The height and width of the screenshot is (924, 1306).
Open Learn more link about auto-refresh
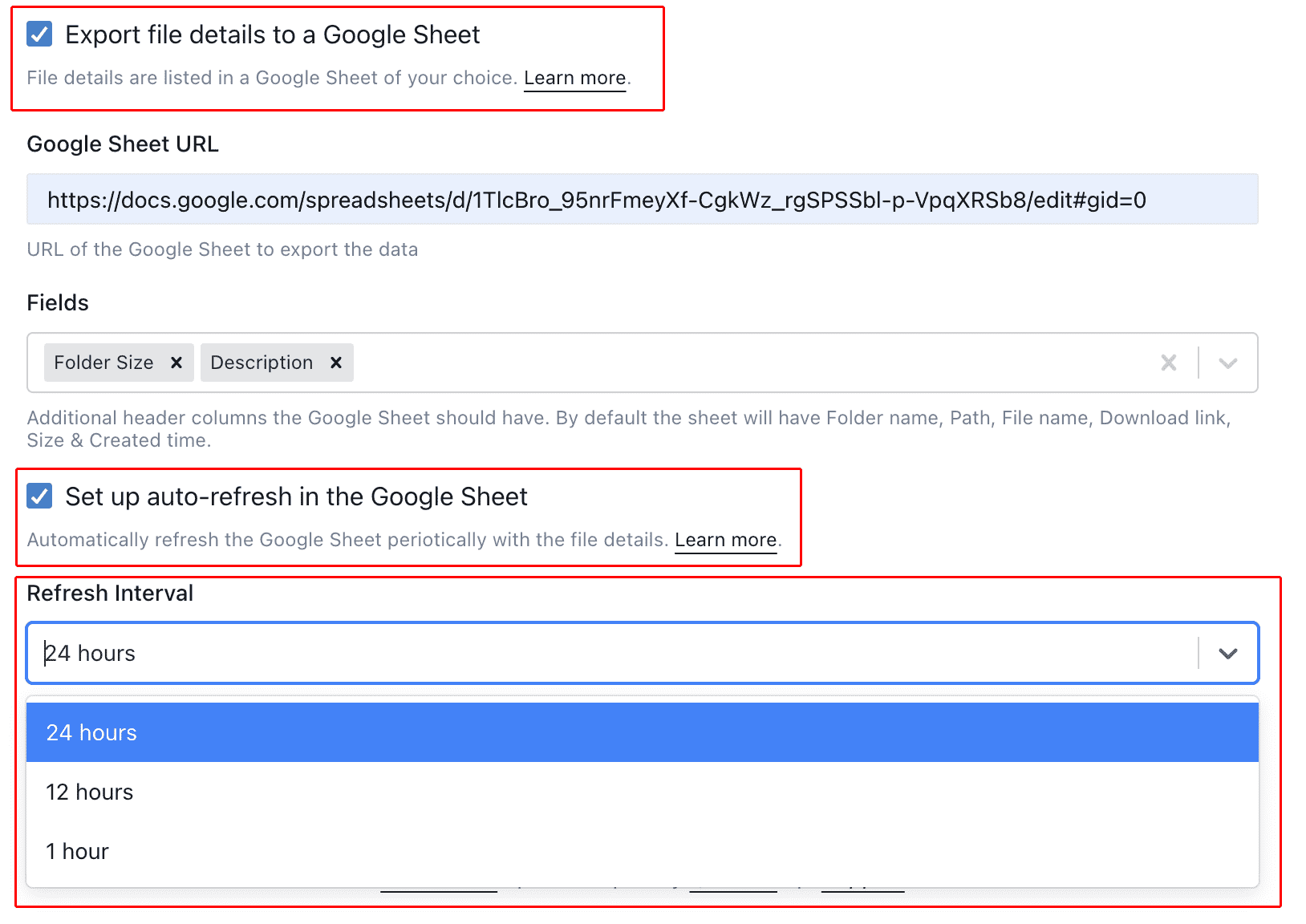[725, 540]
